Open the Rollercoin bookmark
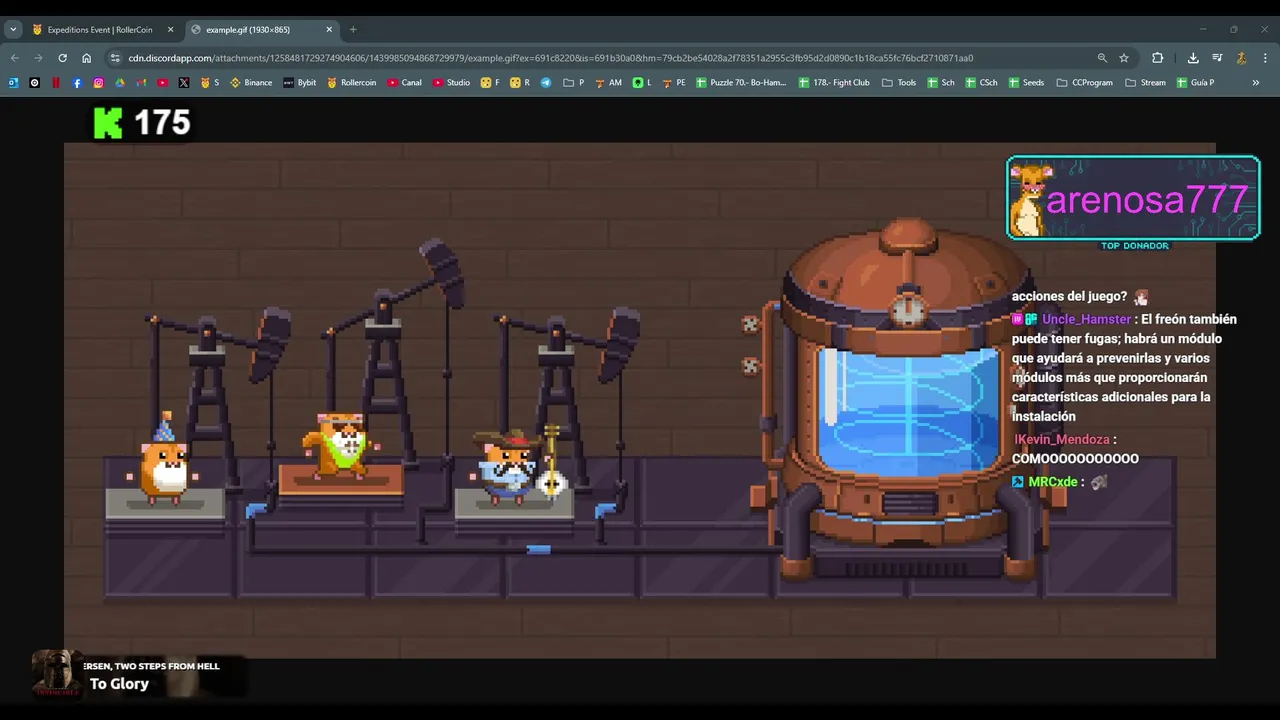This screenshot has height=720, width=1280. click(x=352, y=83)
